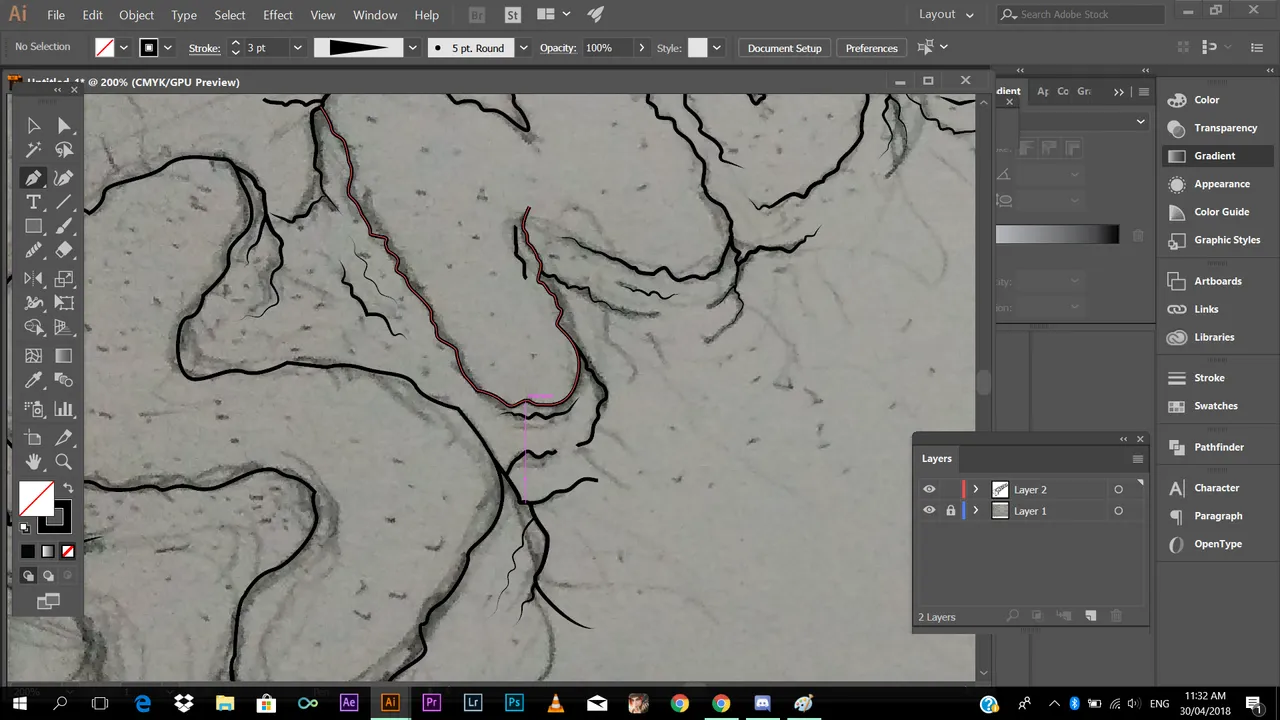Open Adobe Stock via St icon
1280x720 pixels.
point(513,15)
